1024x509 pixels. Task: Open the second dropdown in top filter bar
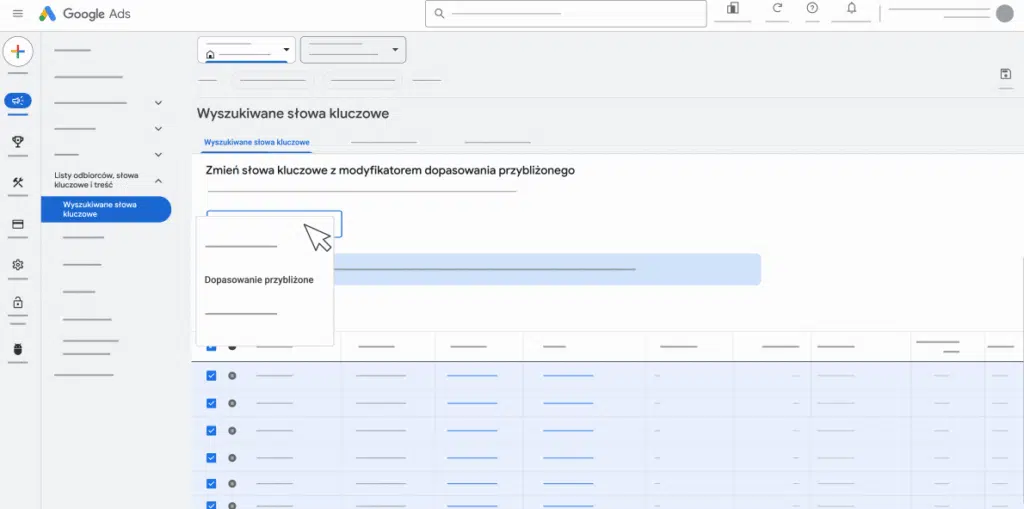point(353,50)
